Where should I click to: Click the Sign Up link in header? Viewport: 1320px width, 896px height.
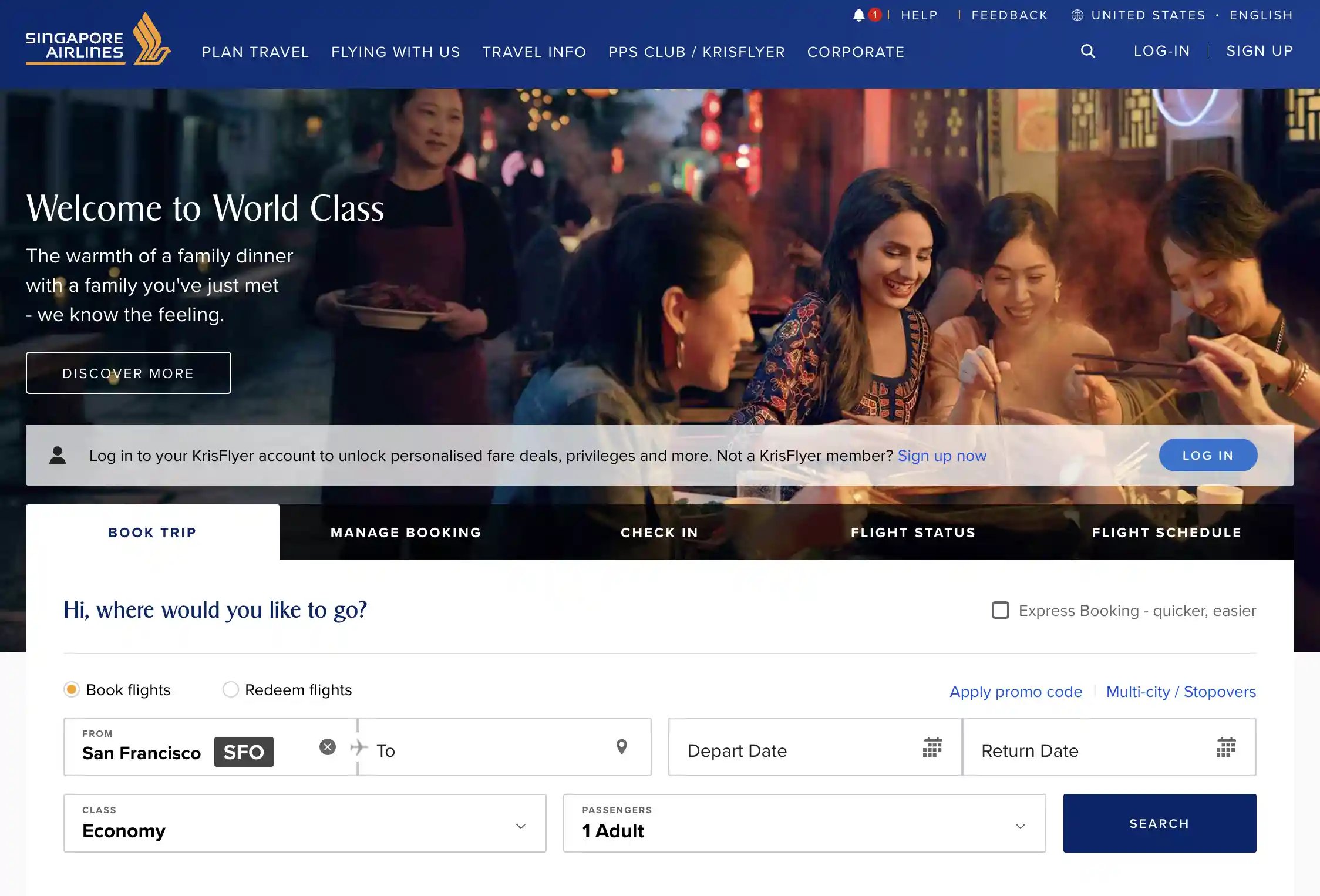pyautogui.click(x=1260, y=51)
